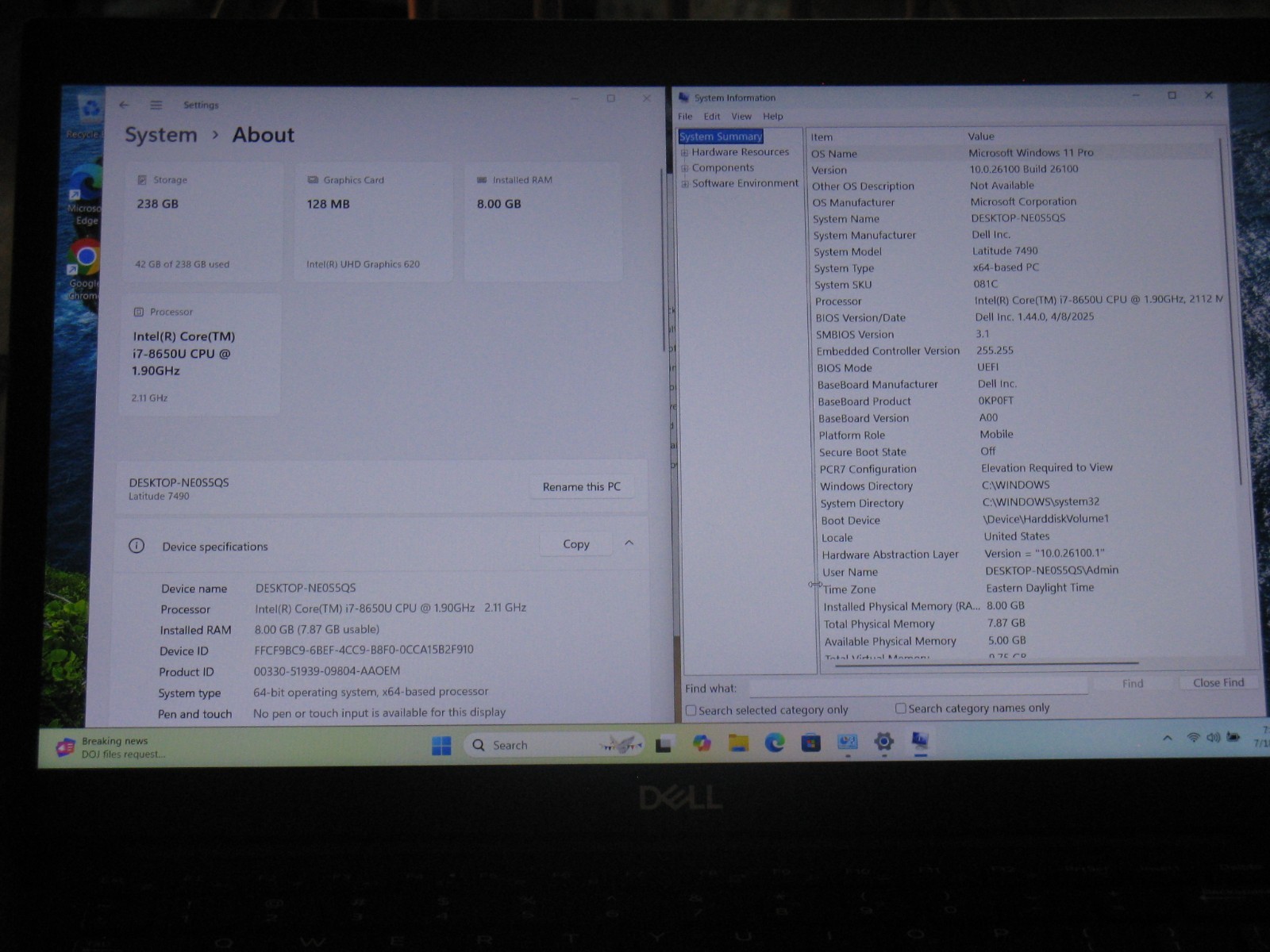Open the Windows Start menu
The width and height of the screenshot is (1270, 952).
point(441,745)
